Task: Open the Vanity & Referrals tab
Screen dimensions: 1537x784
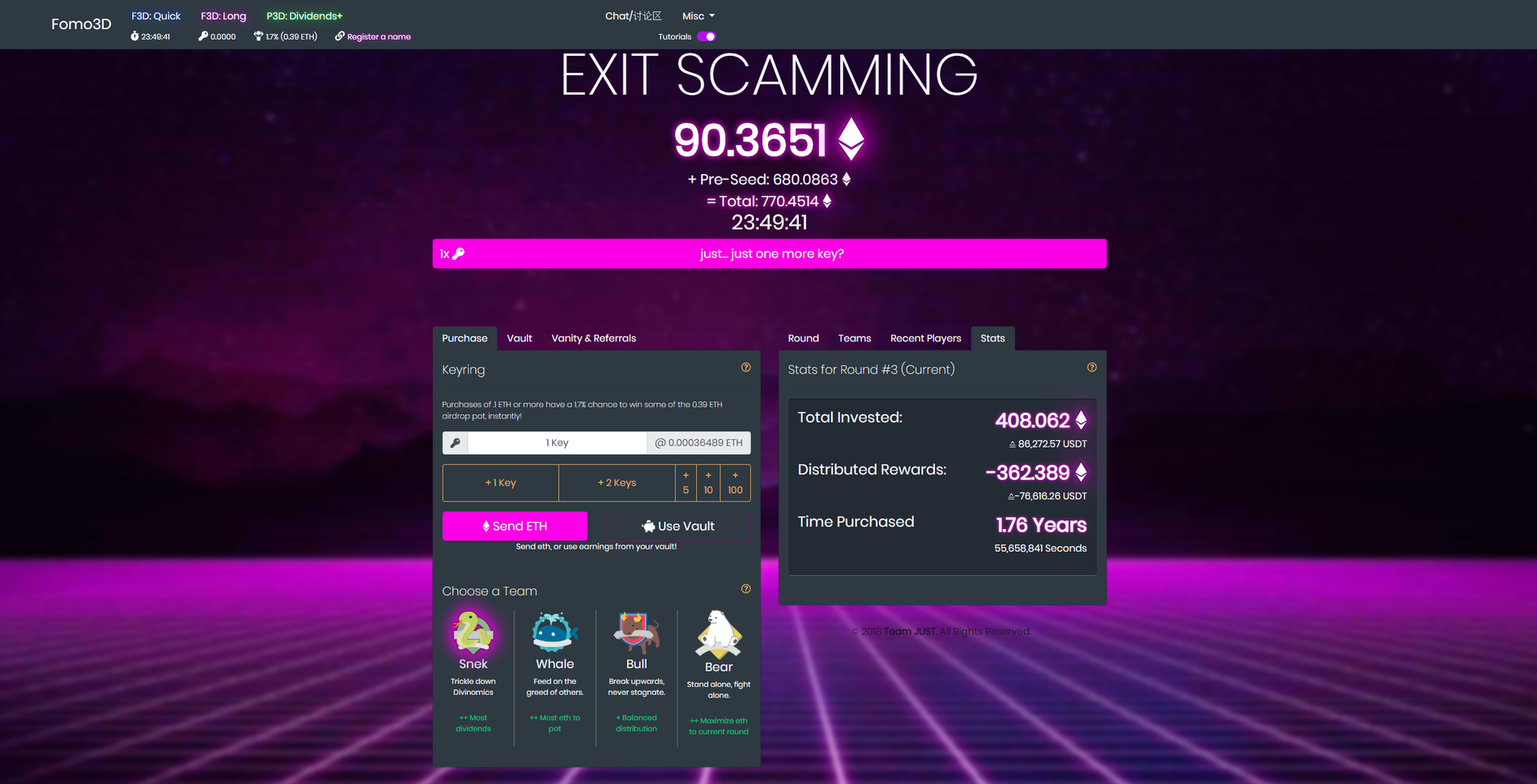Action: [x=593, y=338]
